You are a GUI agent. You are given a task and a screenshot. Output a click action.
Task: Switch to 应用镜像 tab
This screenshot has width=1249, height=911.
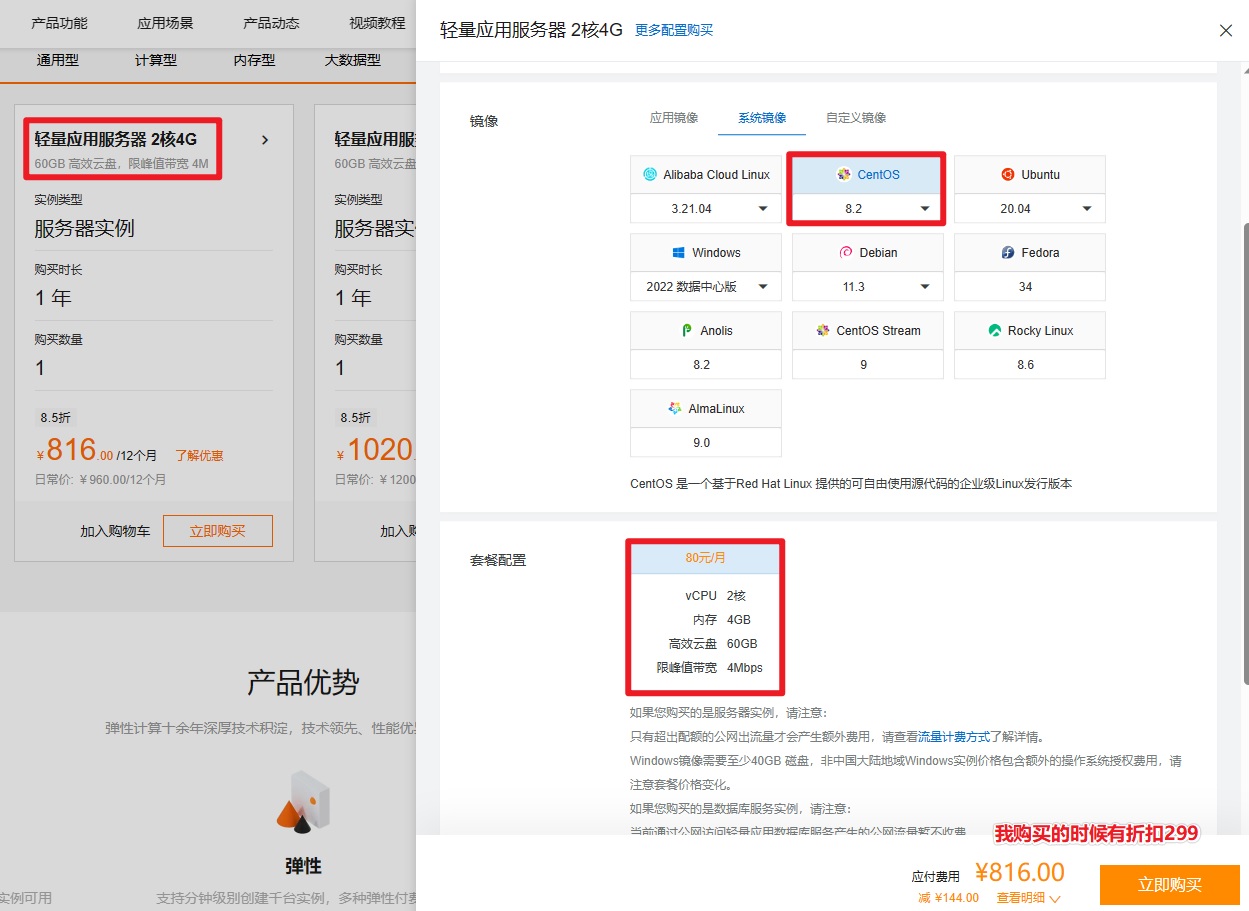click(x=674, y=118)
